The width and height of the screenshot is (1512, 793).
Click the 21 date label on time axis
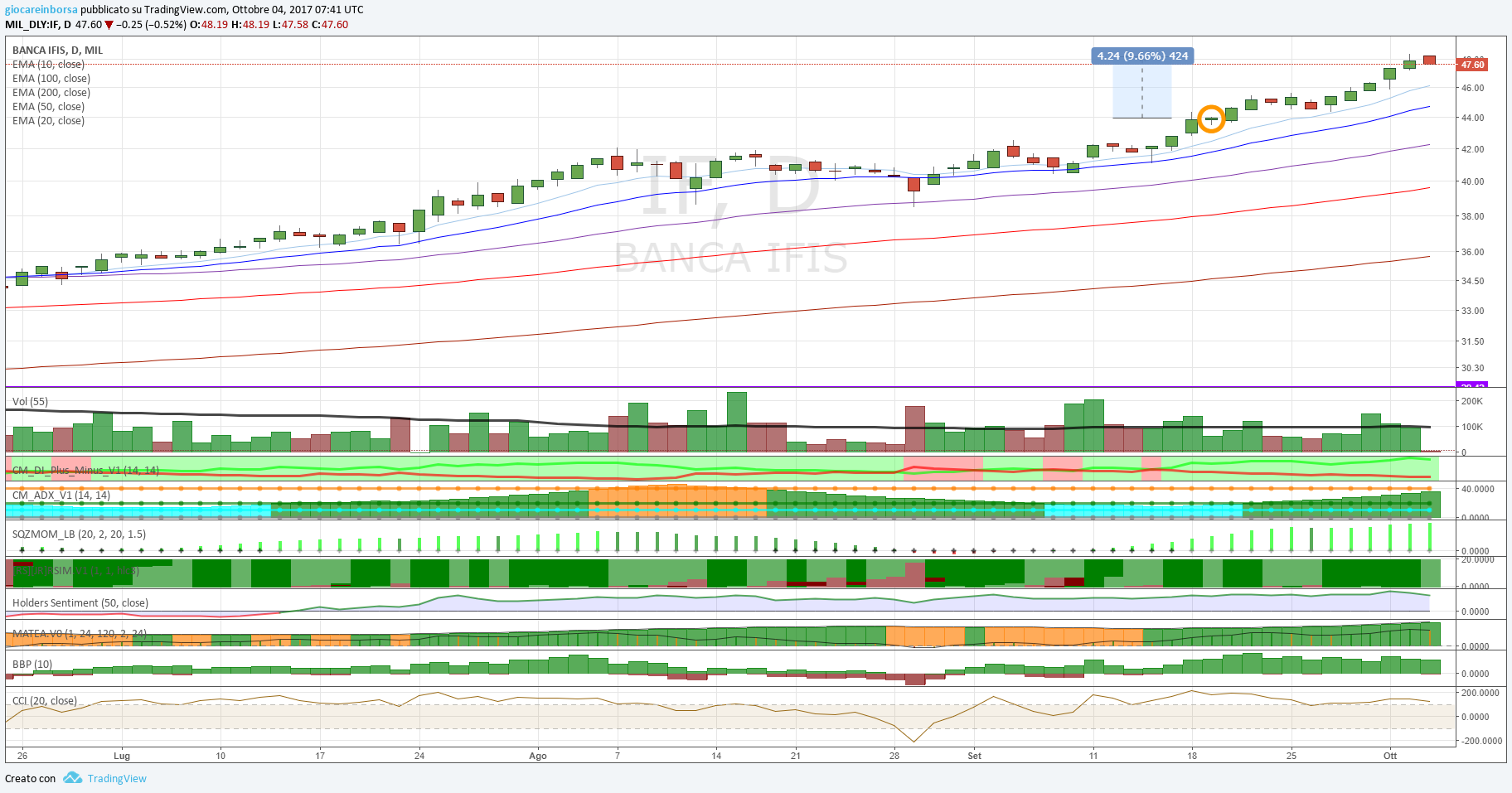coord(796,756)
